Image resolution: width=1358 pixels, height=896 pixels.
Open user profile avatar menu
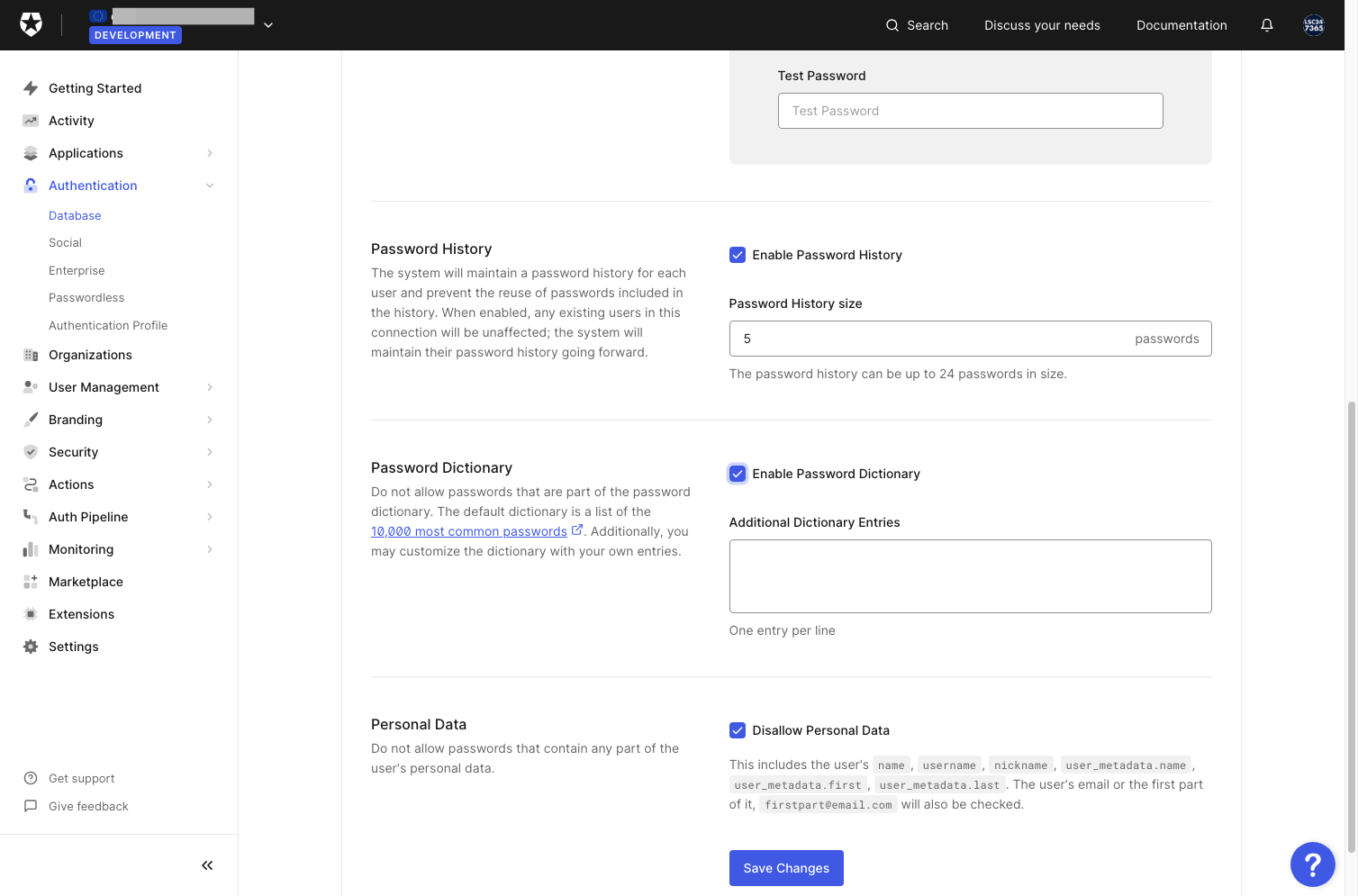click(x=1314, y=25)
